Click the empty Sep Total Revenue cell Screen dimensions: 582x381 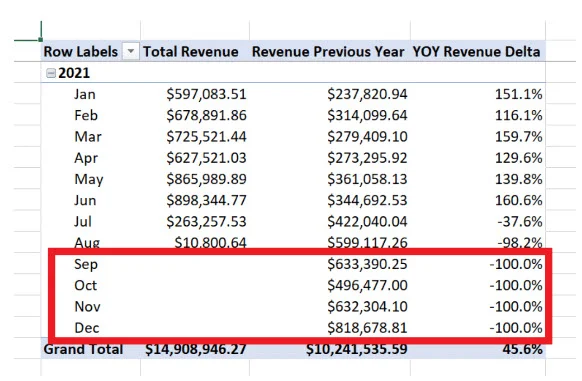[195, 264]
